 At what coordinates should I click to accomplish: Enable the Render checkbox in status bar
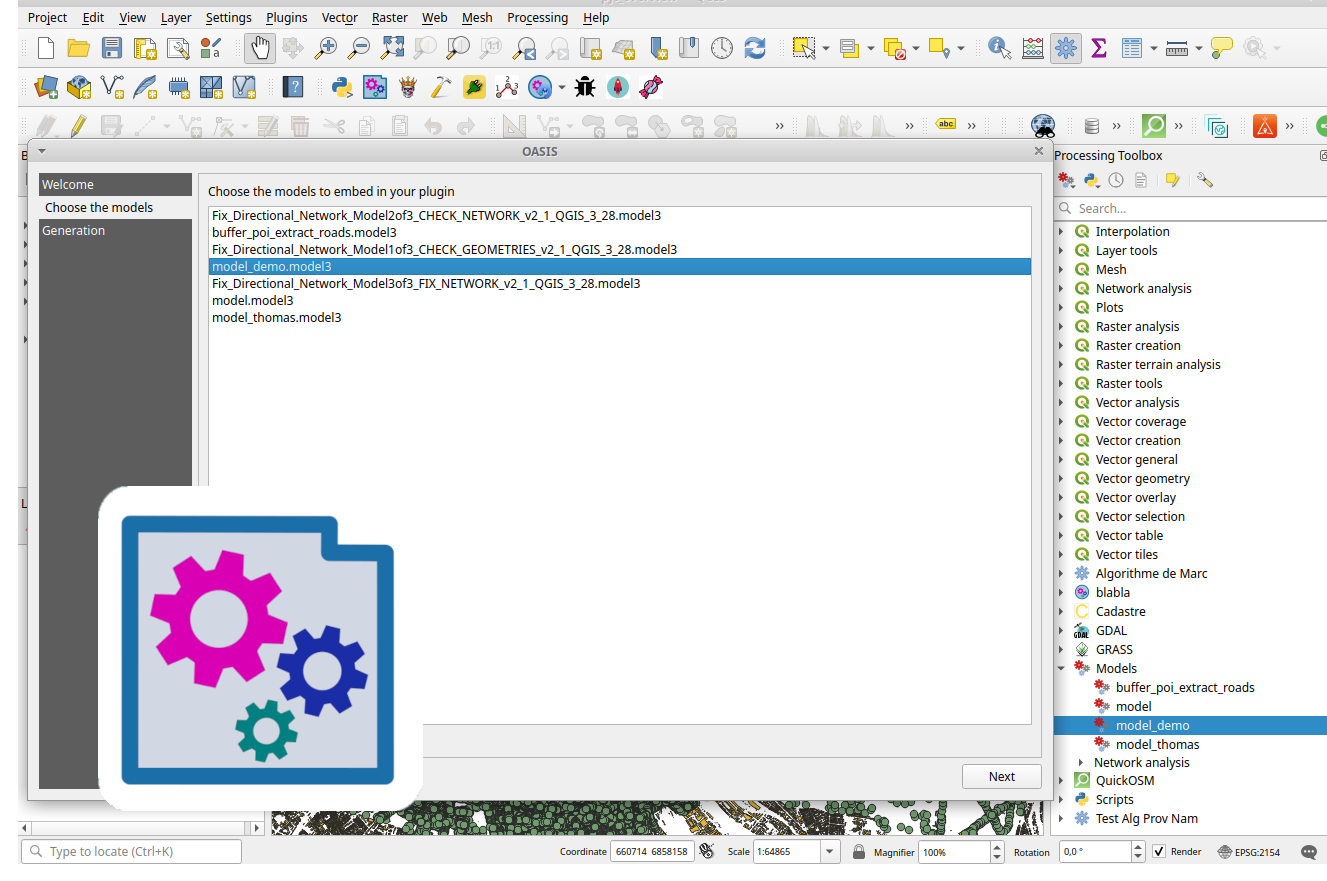(x=1157, y=851)
